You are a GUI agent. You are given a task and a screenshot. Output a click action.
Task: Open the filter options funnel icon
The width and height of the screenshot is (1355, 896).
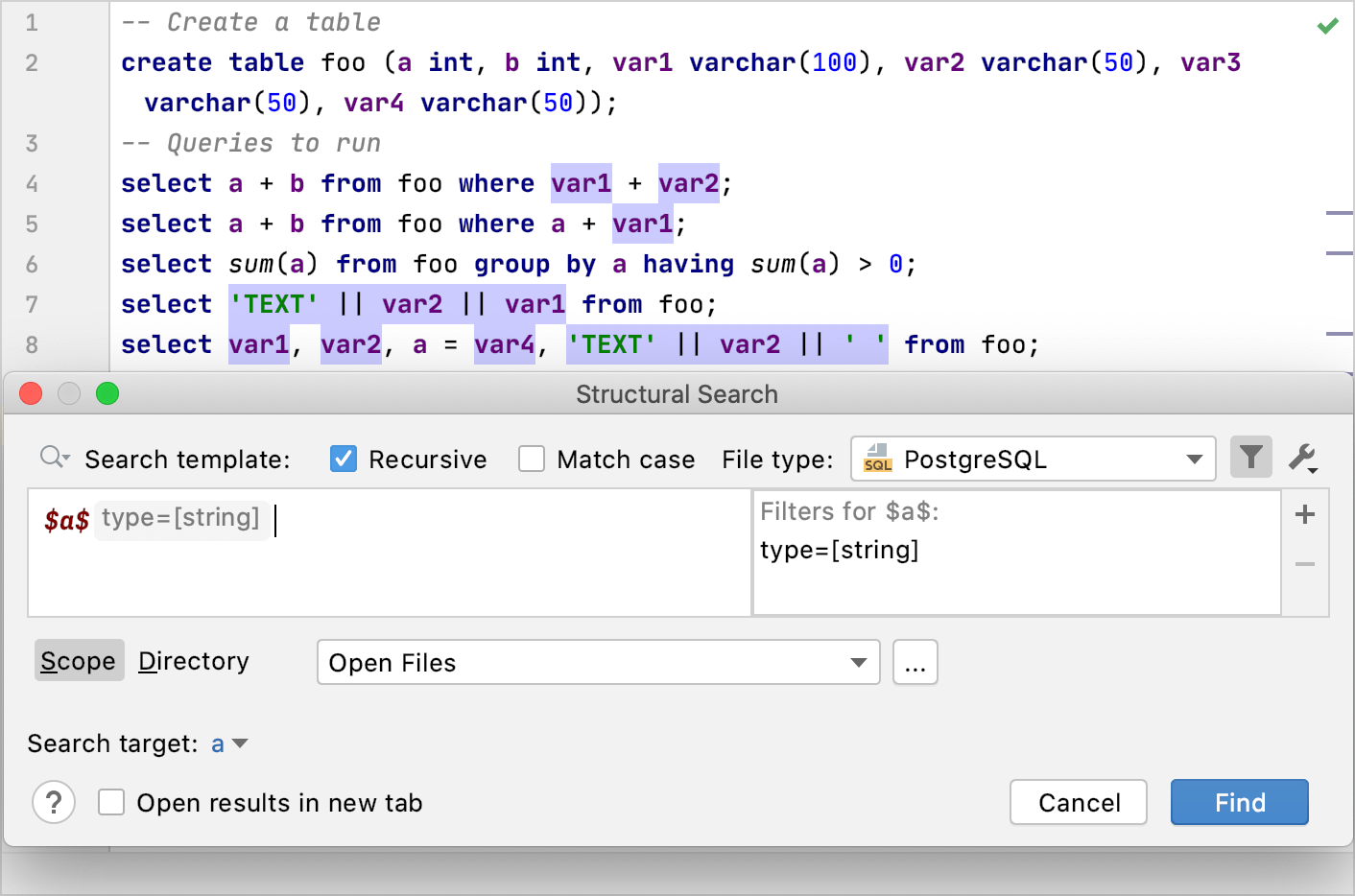click(1250, 458)
